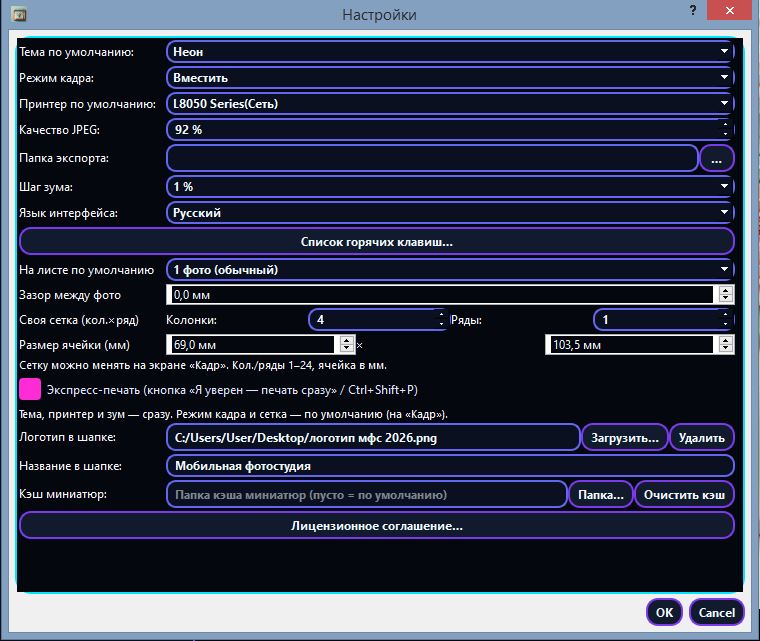The width and height of the screenshot is (760, 641).
Task: Decrease Ряды value with down arrow
Action: pyautogui.click(x=725, y=324)
